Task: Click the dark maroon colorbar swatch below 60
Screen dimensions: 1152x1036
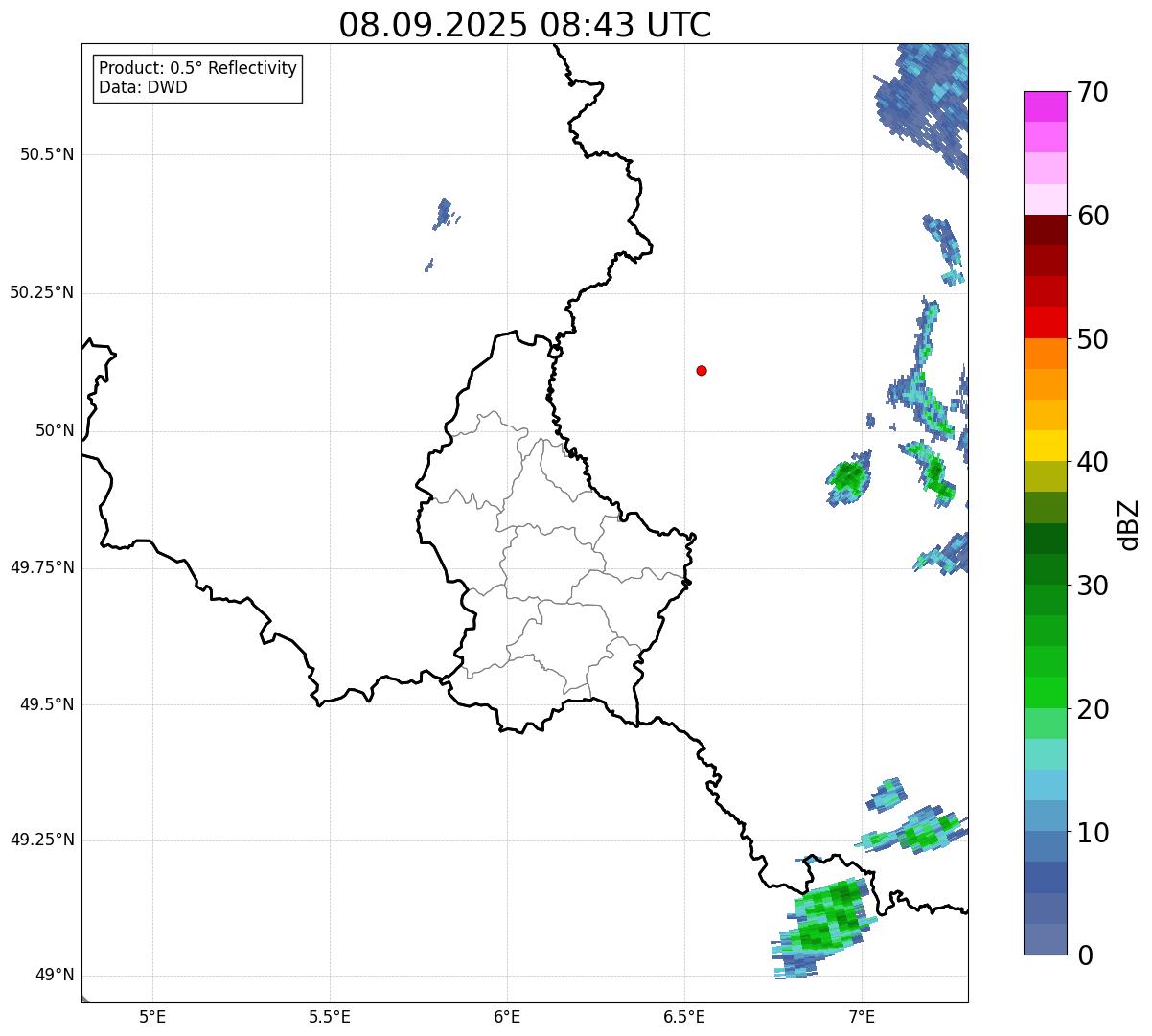Action: point(1045,230)
